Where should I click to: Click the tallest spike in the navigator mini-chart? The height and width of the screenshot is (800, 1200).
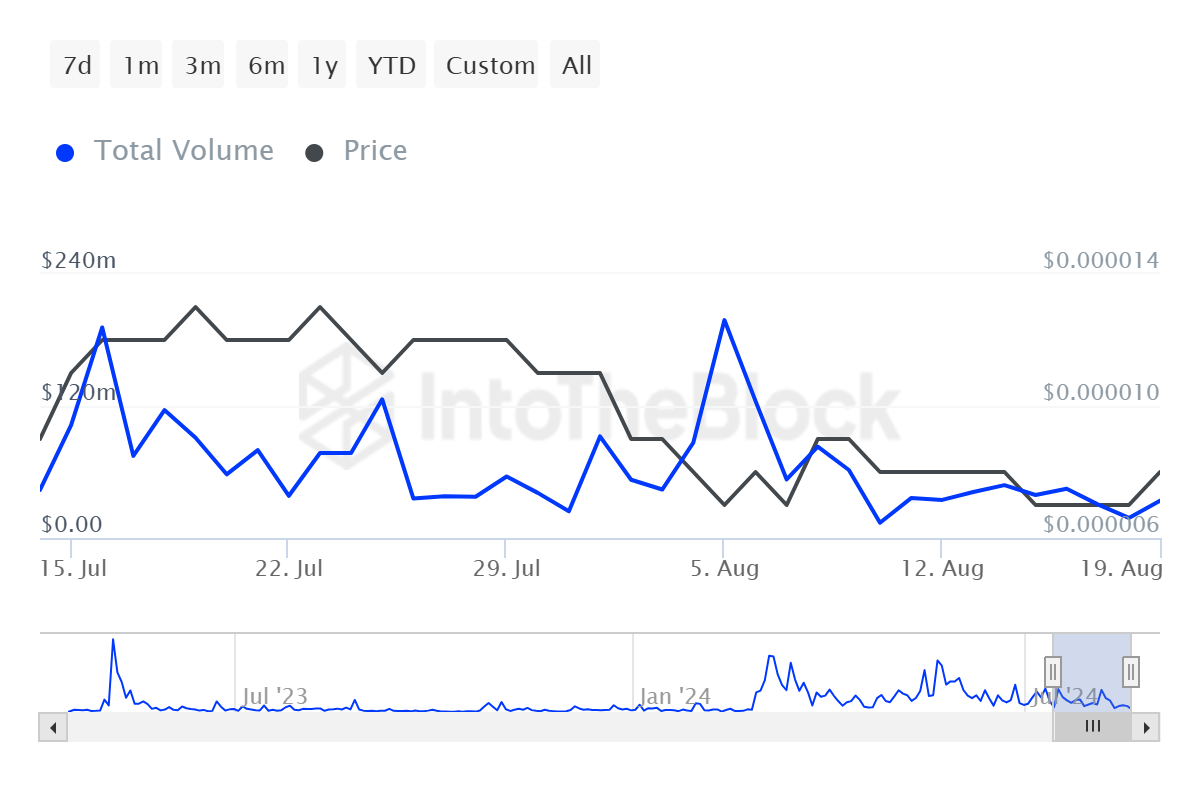coord(113,640)
